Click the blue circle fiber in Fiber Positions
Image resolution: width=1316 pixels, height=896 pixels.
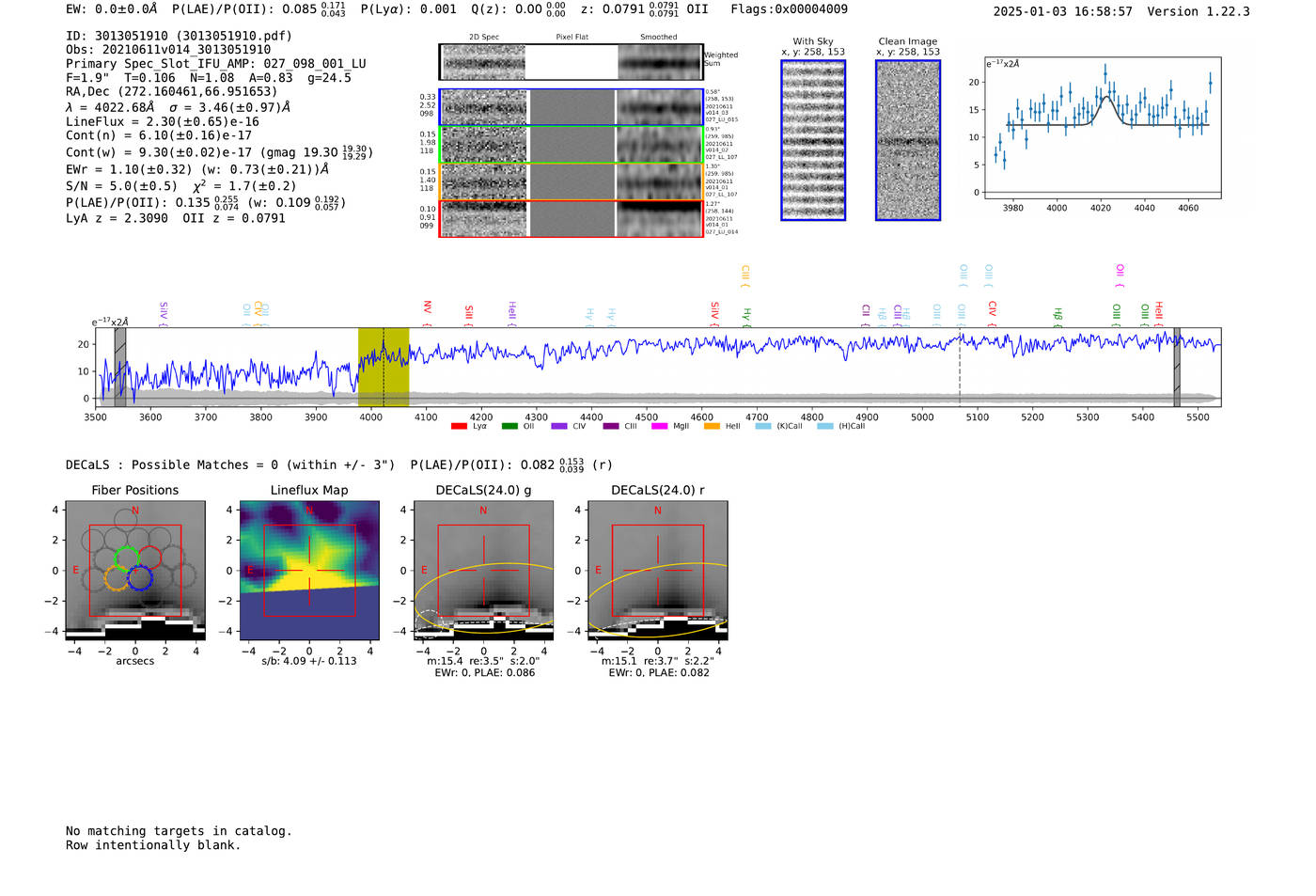(x=140, y=578)
